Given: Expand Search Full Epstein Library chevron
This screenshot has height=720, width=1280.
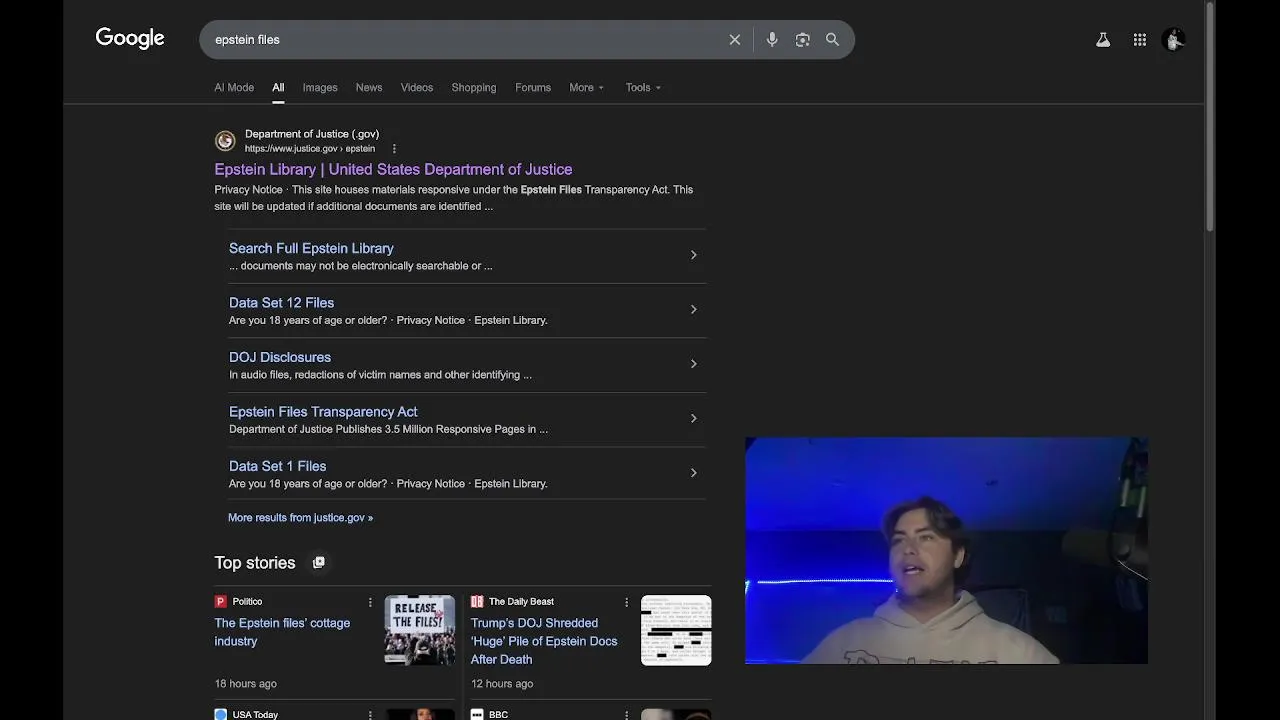Looking at the screenshot, I should (693, 255).
